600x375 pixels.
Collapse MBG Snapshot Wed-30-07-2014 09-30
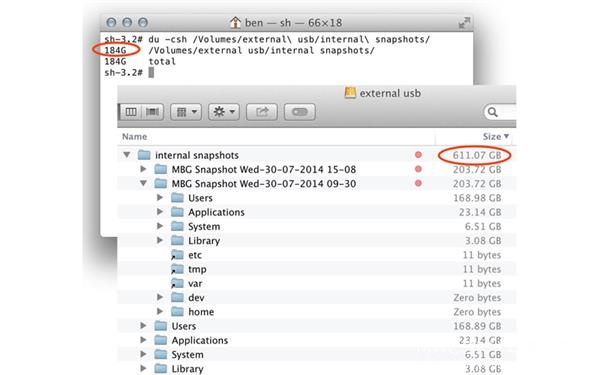[143, 183]
